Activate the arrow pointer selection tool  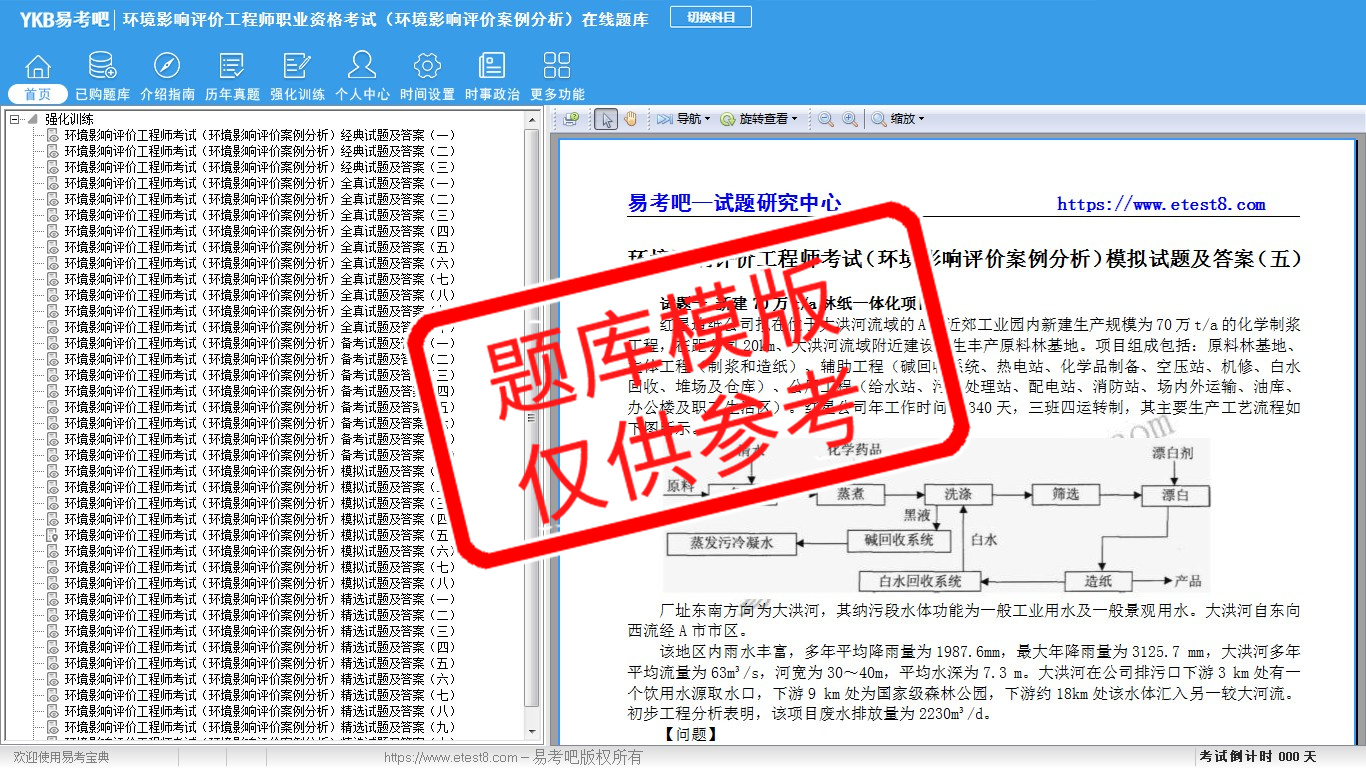pos(605,119)
